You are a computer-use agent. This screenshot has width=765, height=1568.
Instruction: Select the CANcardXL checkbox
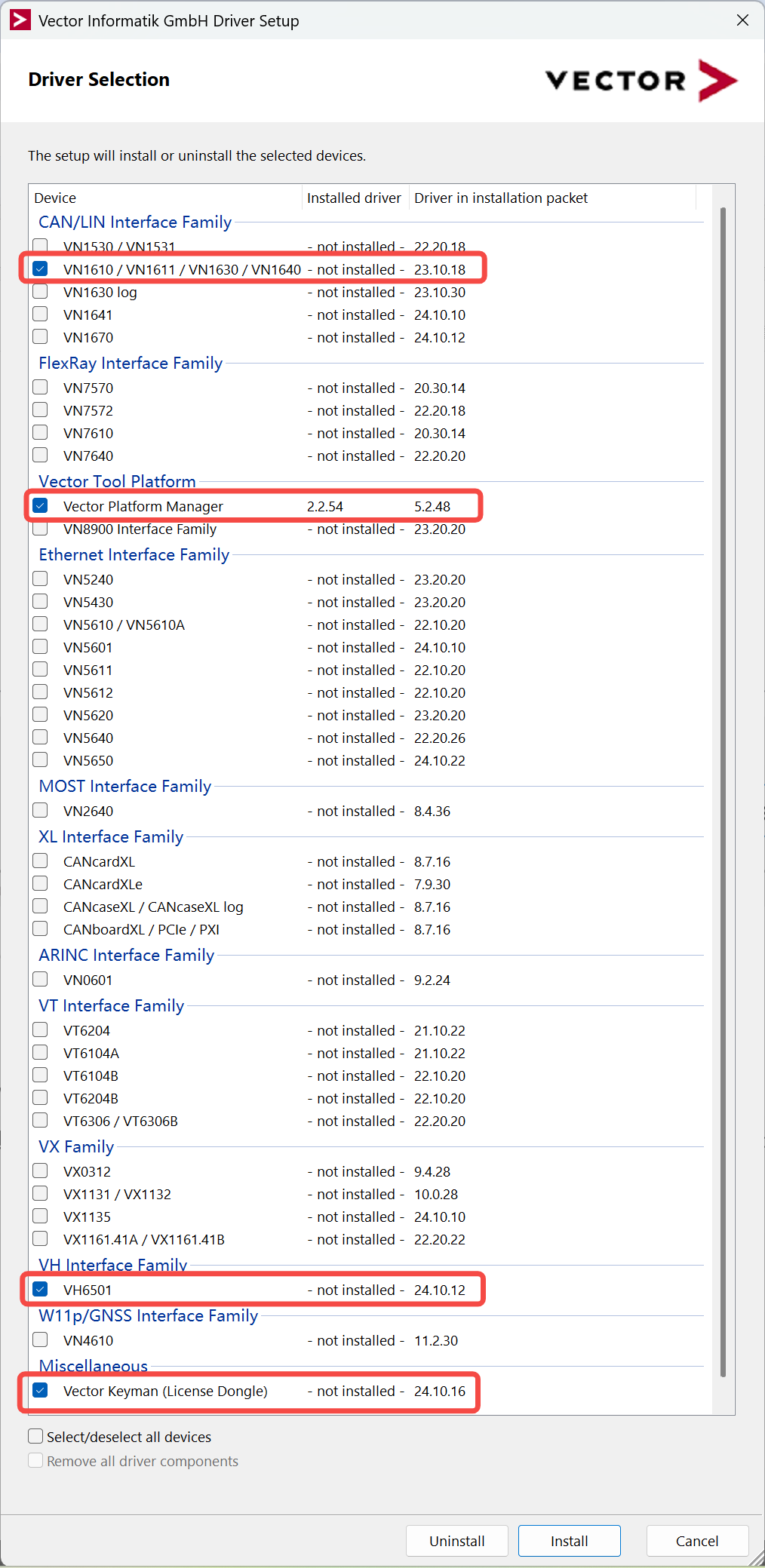[41, 861]
